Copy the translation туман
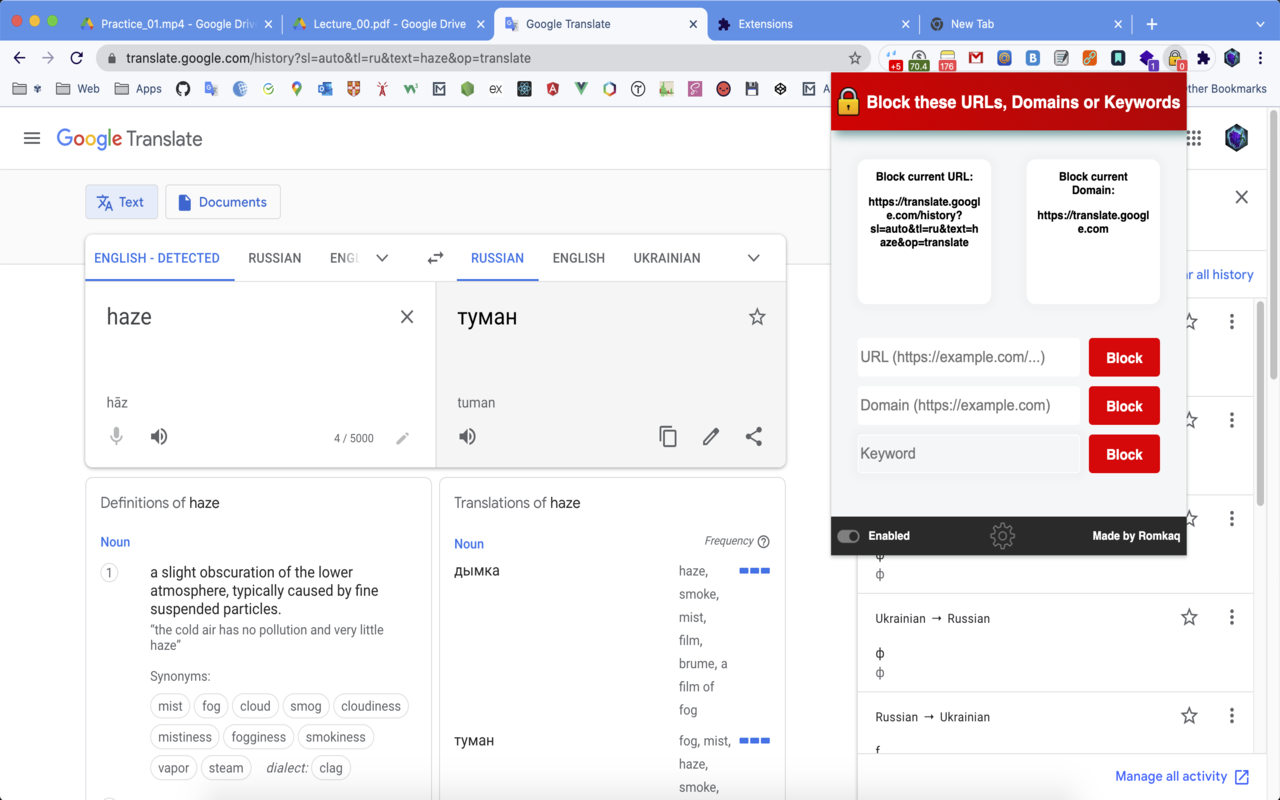Image resolution: width=1280 pixels, height=800 pixels. 668,436
